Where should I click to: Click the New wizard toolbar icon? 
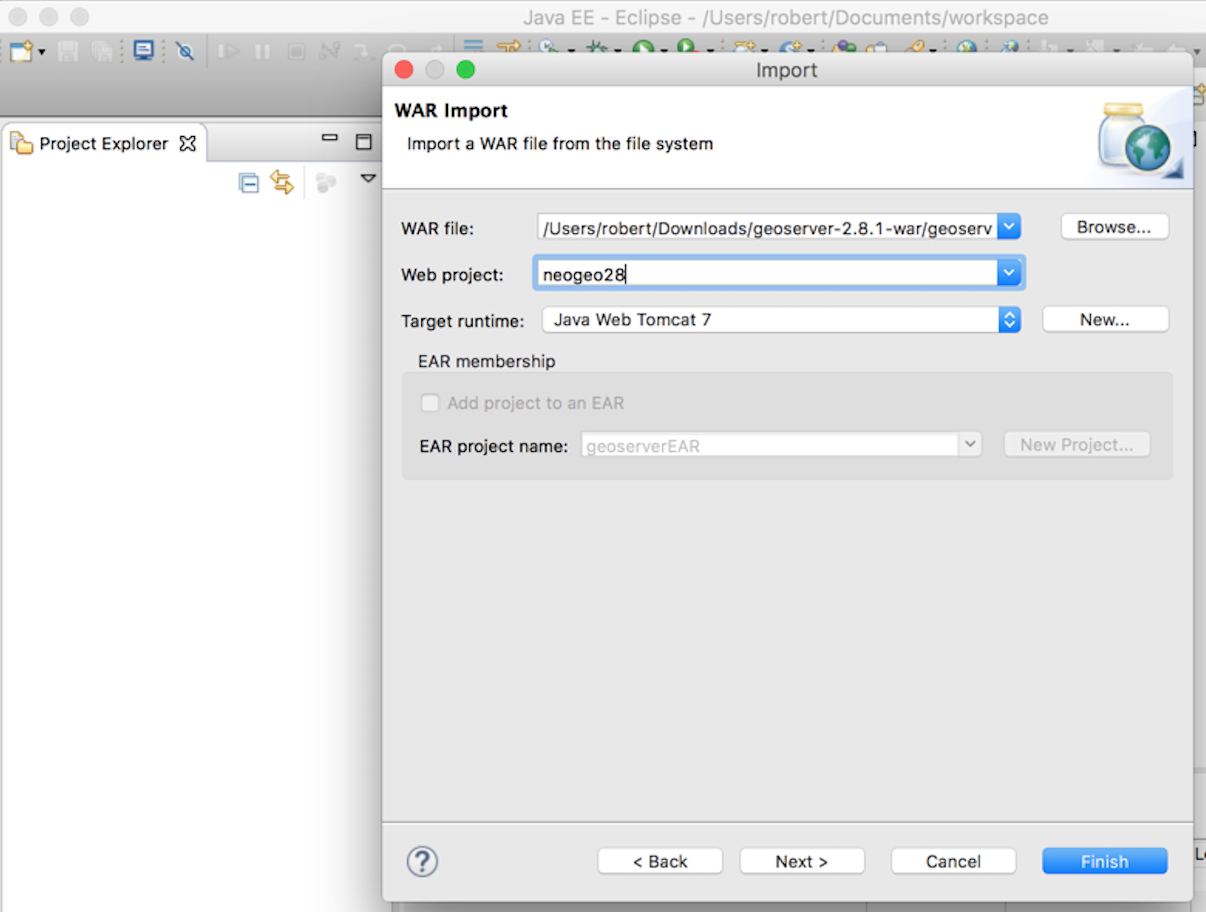21,51
